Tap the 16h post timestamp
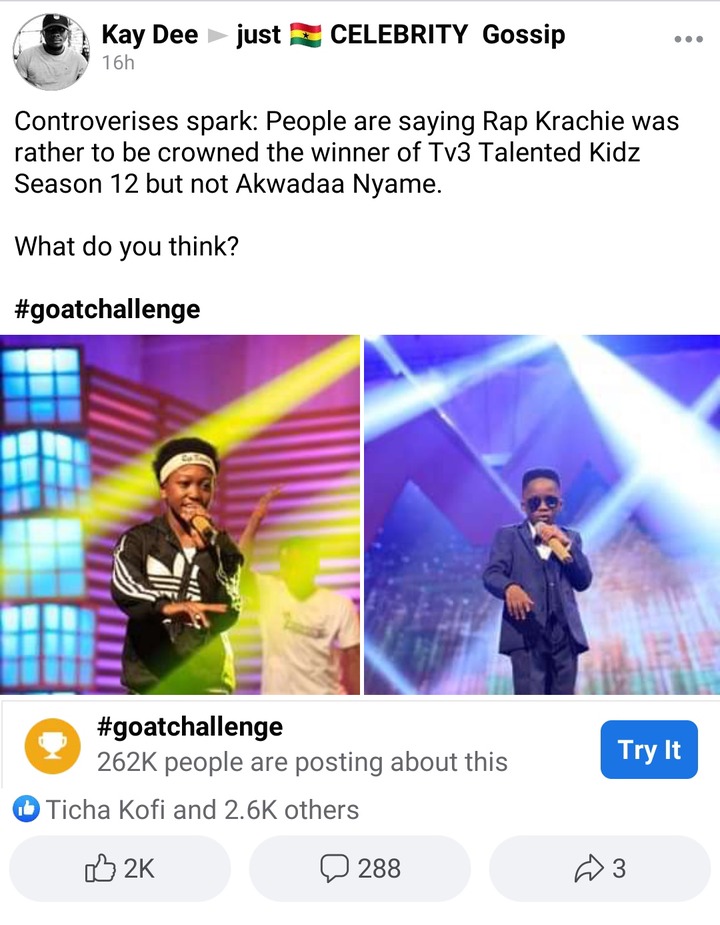This screenshot has width=720, height=925. coord(118,63)
